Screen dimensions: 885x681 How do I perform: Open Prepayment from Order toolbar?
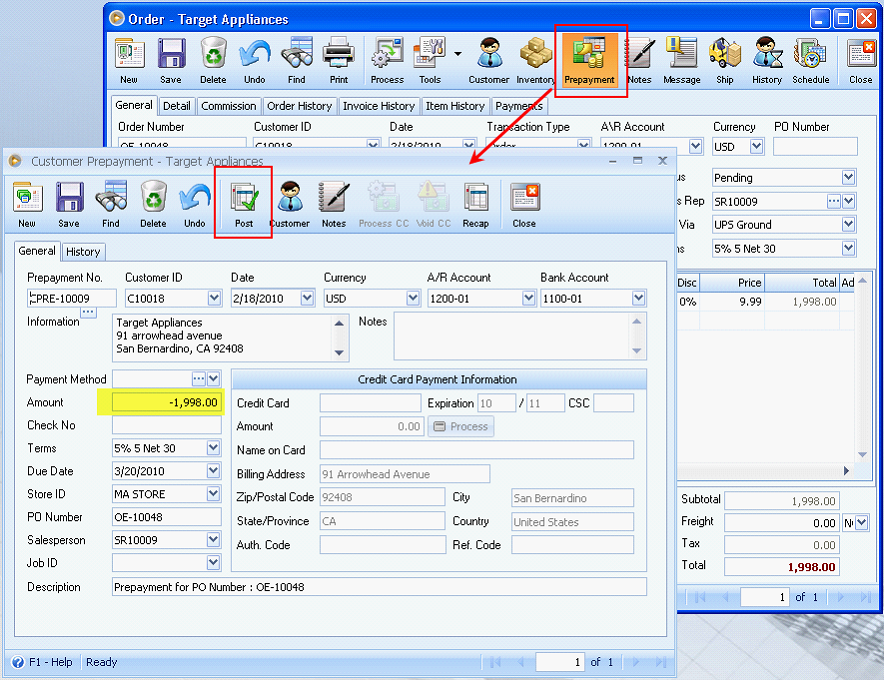[589, 61]
